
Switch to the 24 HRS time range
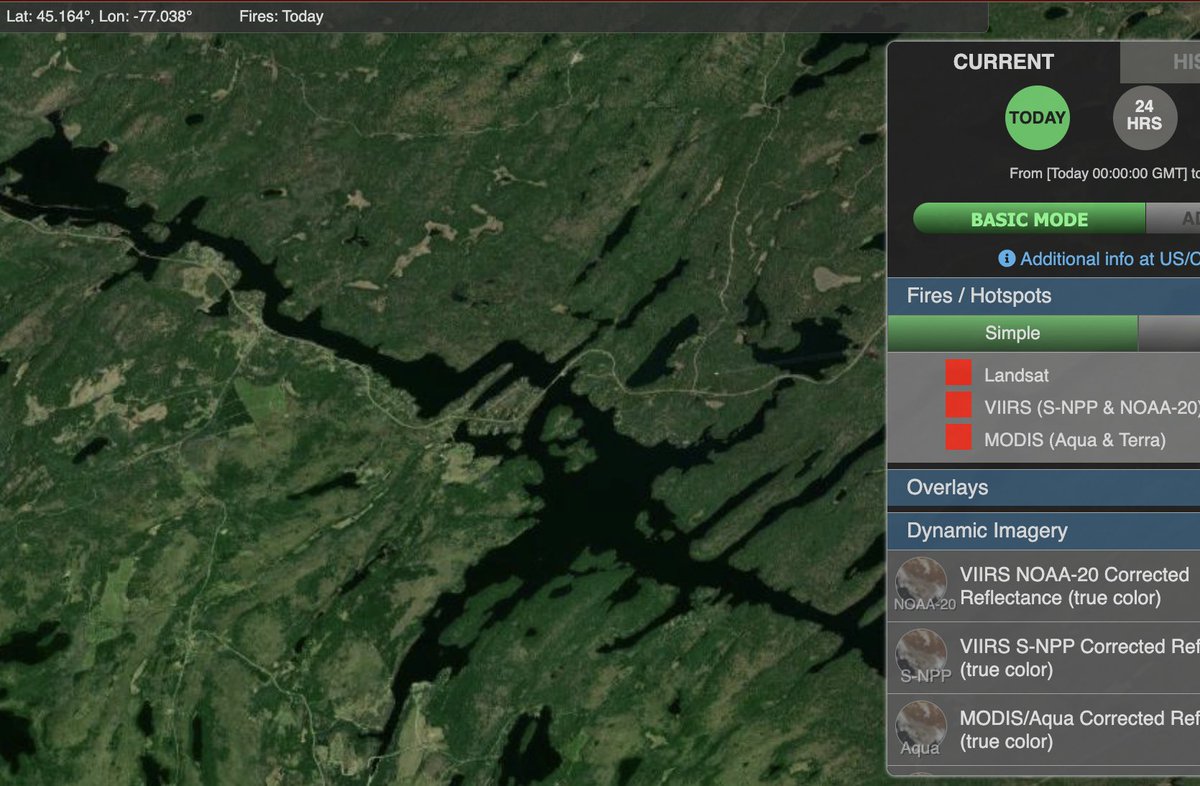[x=1144, y=117]
